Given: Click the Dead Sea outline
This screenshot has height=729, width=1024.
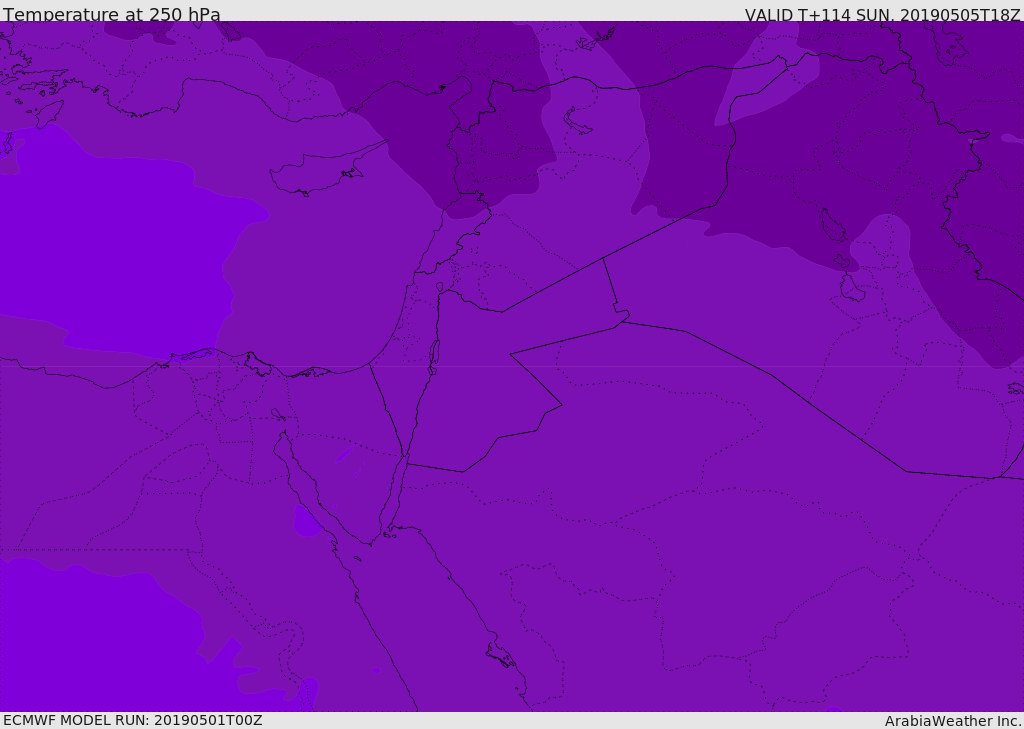Looking at the screenshot, I should (434, 355).
